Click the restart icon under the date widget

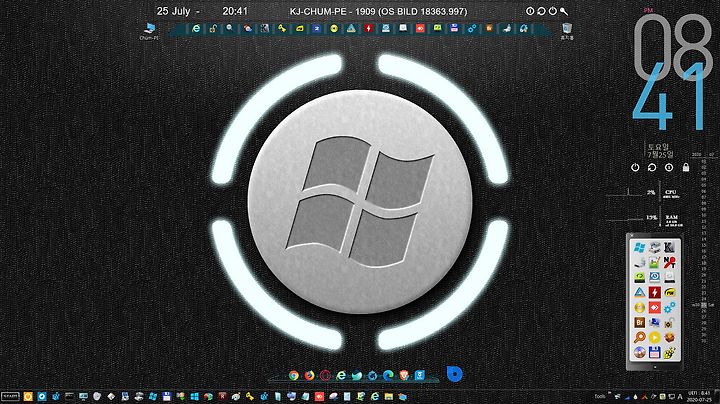(652, 168)
